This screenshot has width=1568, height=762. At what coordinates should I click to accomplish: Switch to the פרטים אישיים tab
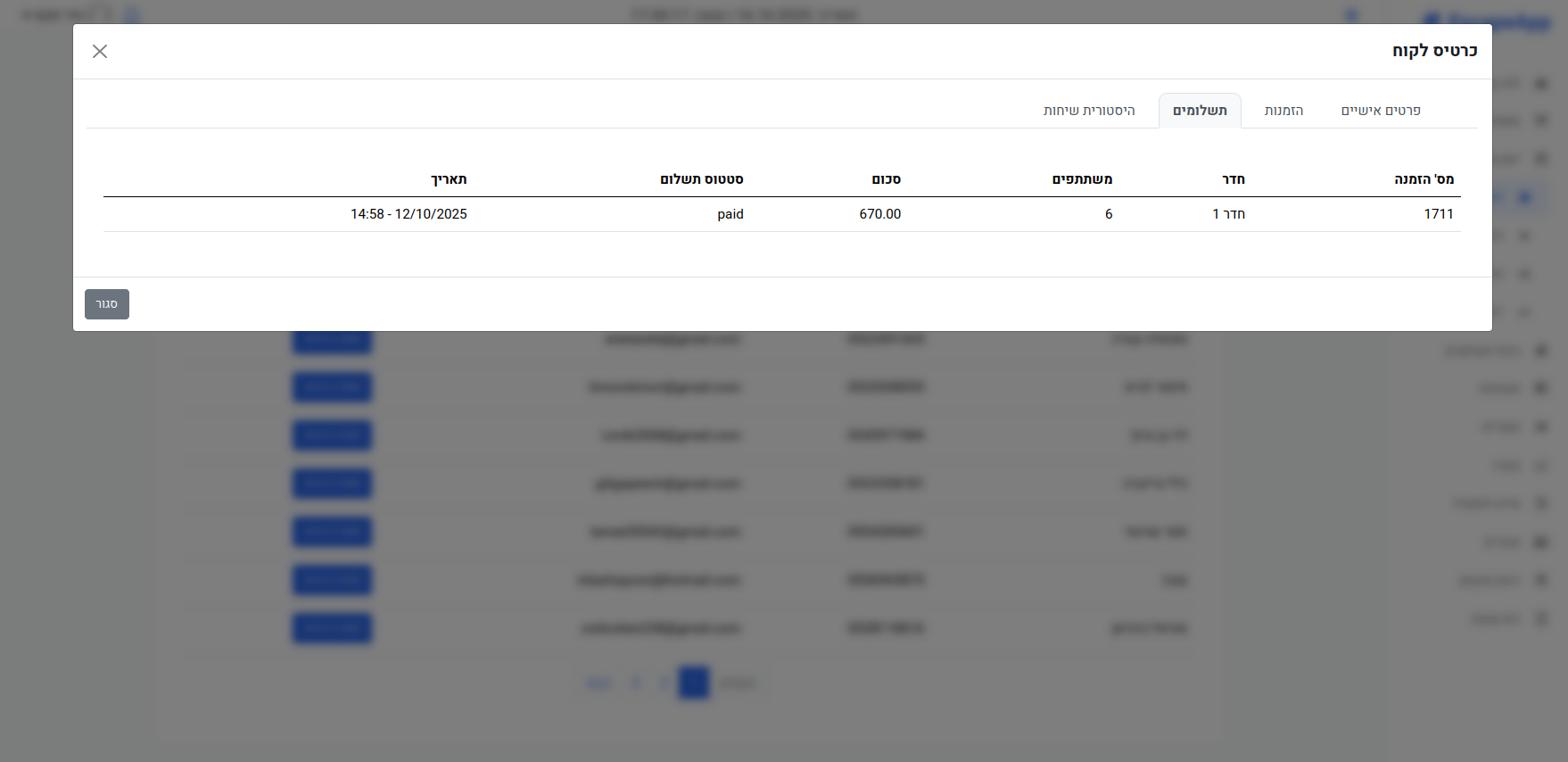pos(1380,111)
